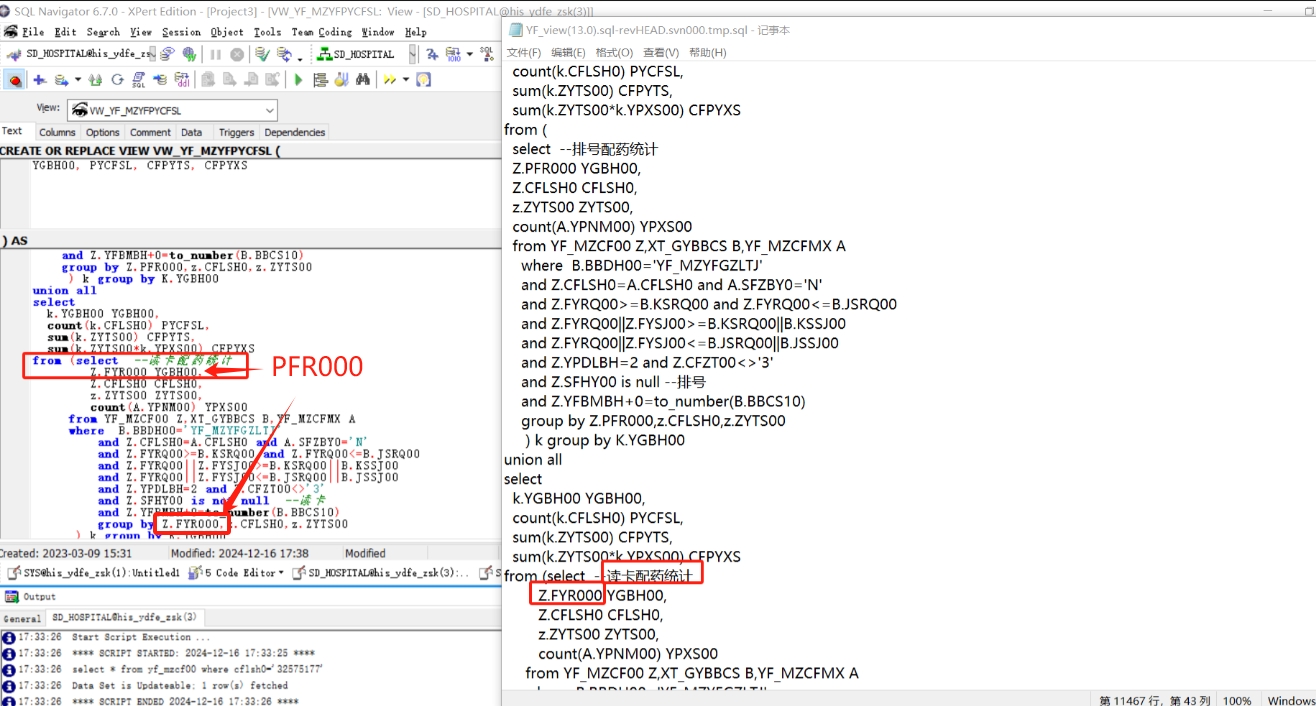Click the green Execute play button
Image resolution: width=1316 pixels, height=706 pixels.
coord(298,80)
